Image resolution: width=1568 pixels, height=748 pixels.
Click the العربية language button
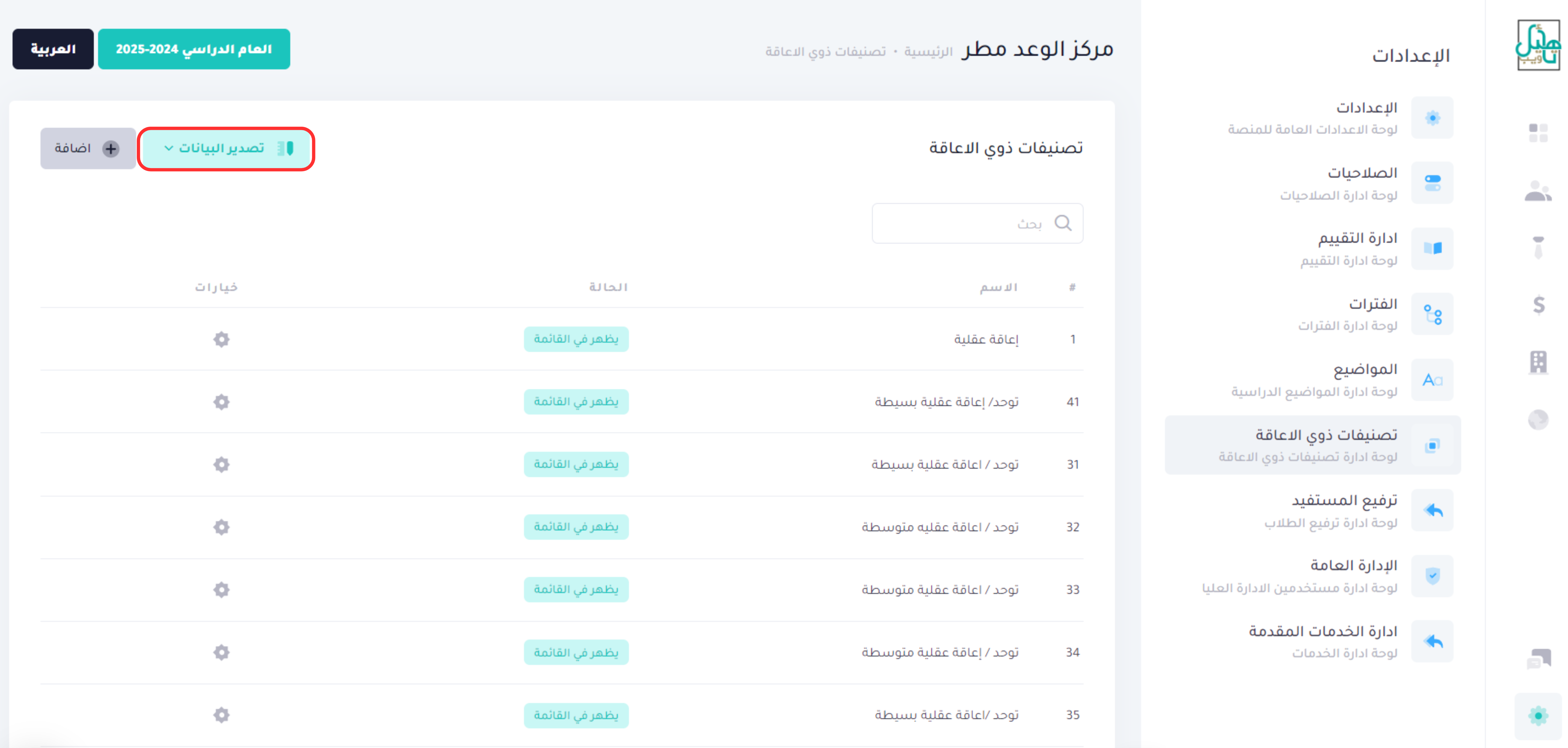53,49
